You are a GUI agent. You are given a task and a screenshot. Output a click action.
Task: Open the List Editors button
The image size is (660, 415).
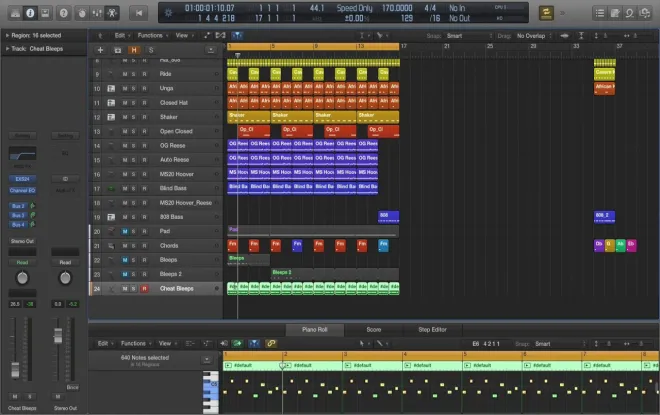(600, 13)
